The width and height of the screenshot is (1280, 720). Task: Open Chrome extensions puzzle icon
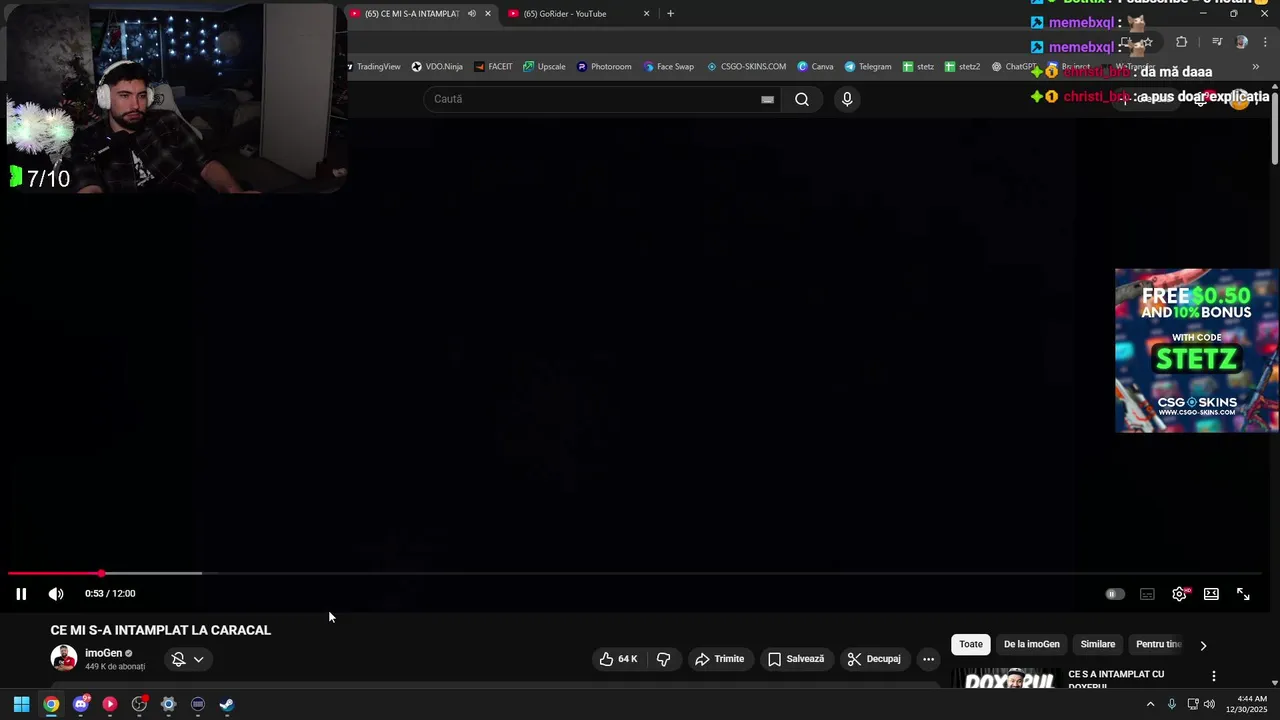point(1182,42)
